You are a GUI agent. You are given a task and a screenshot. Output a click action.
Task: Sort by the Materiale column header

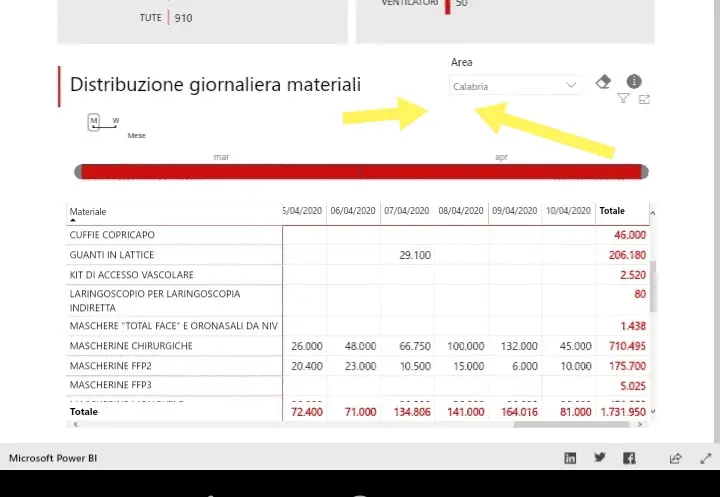[88, 212]
